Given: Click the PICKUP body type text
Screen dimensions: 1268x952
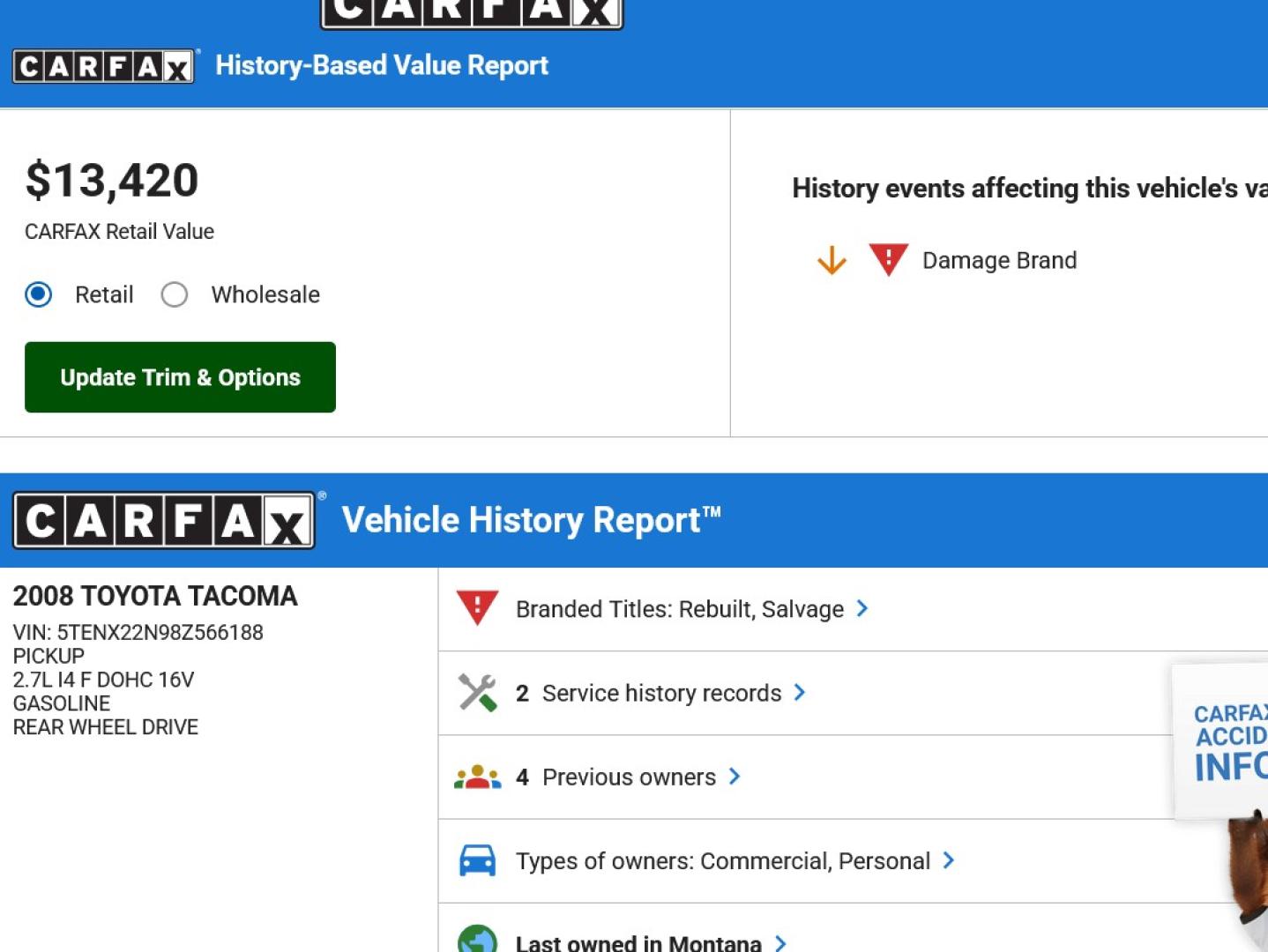Looking at the screenshot, I should [48, 656].
